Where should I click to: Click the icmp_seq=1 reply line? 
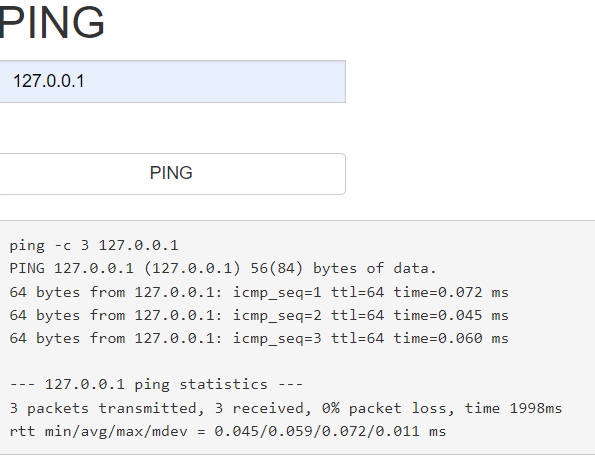coord(259,293)
